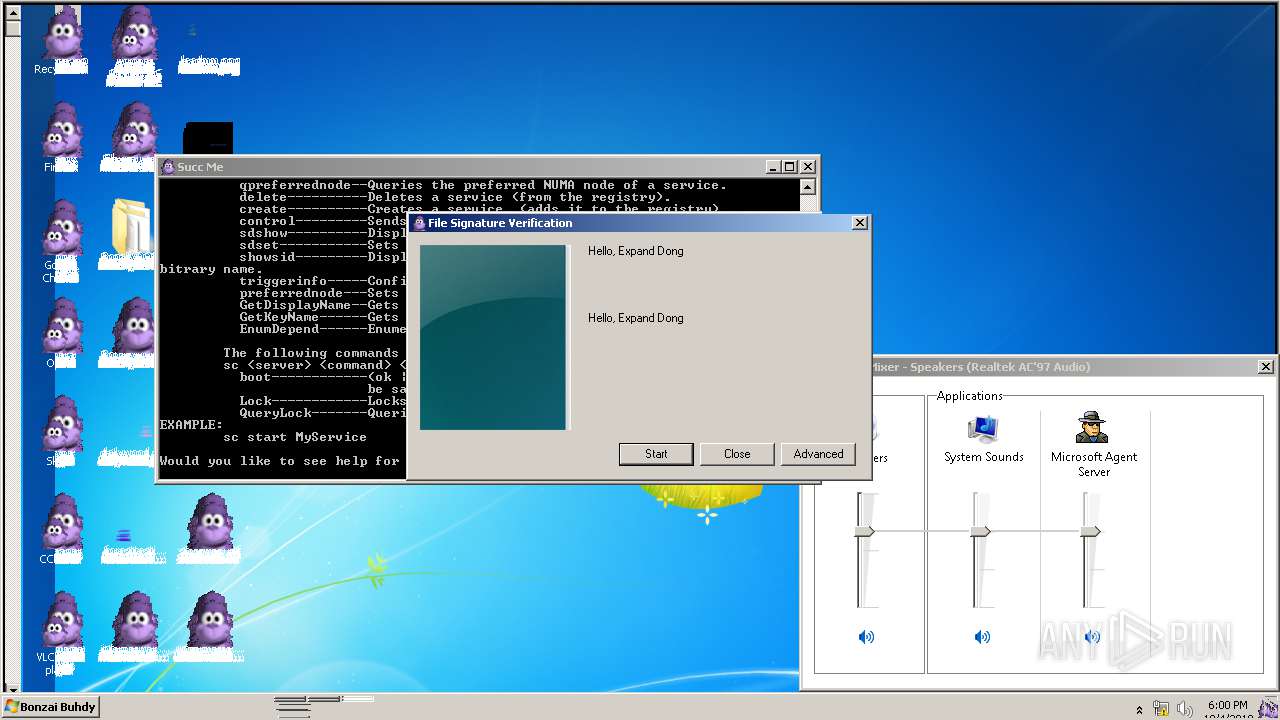This screenshot has width=1280, height=720.
Task: Open the speaker volume tray icon
Action: [x=1184, y=709]
